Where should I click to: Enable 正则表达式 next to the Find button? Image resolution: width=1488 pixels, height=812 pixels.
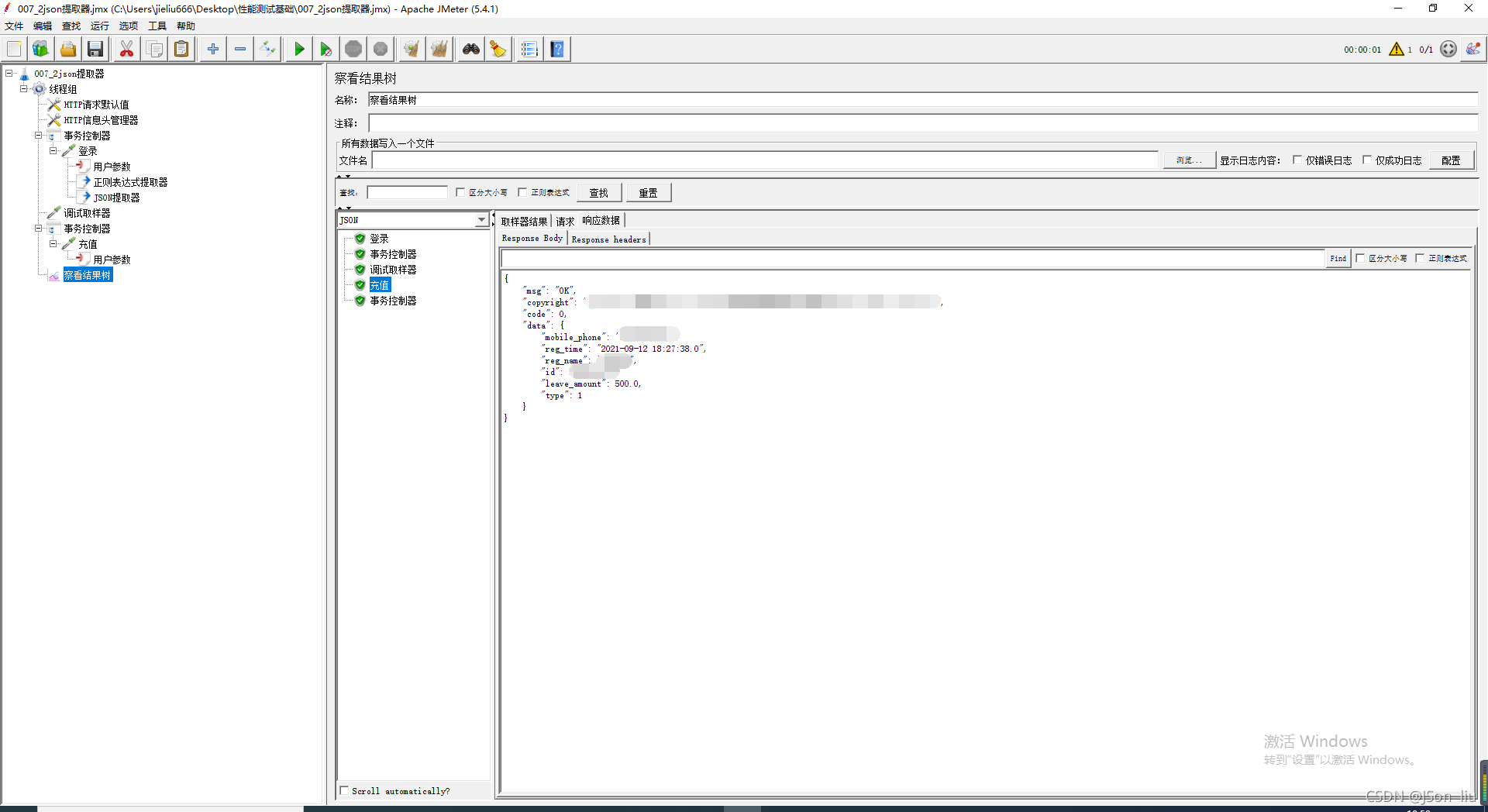(1420, 258)
